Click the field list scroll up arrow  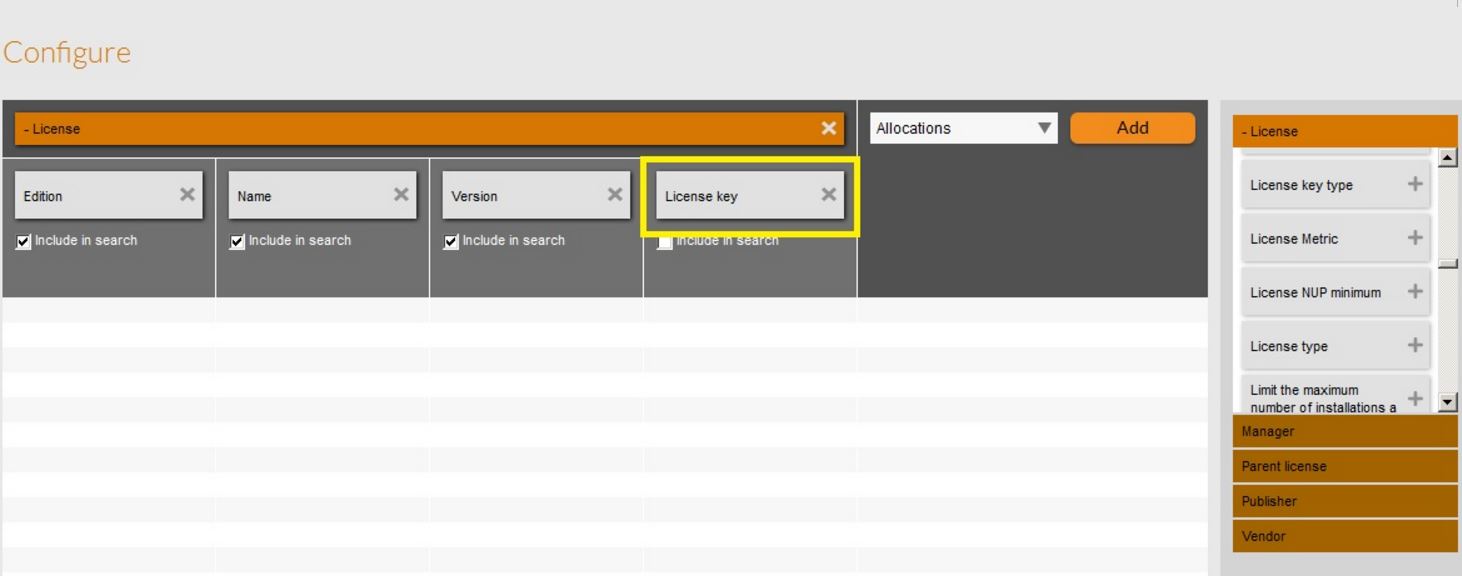[x=1447, y=157]
